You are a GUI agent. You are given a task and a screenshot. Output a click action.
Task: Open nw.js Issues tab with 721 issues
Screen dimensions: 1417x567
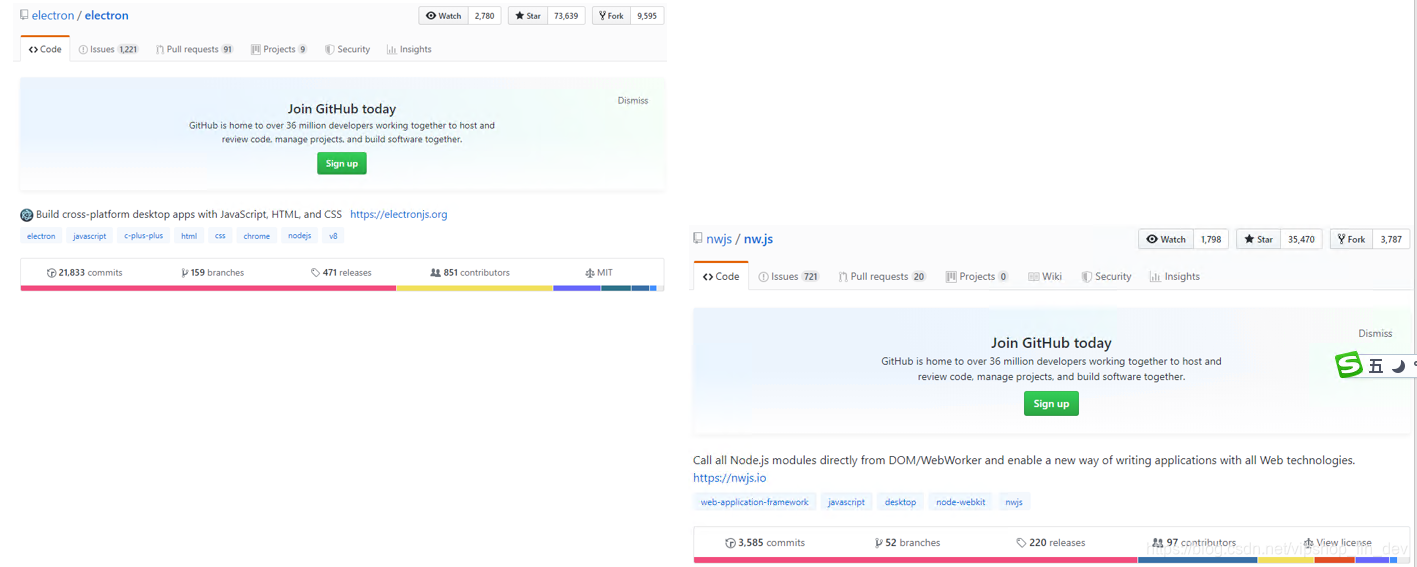pyautogui.click(x=789, y=276)
